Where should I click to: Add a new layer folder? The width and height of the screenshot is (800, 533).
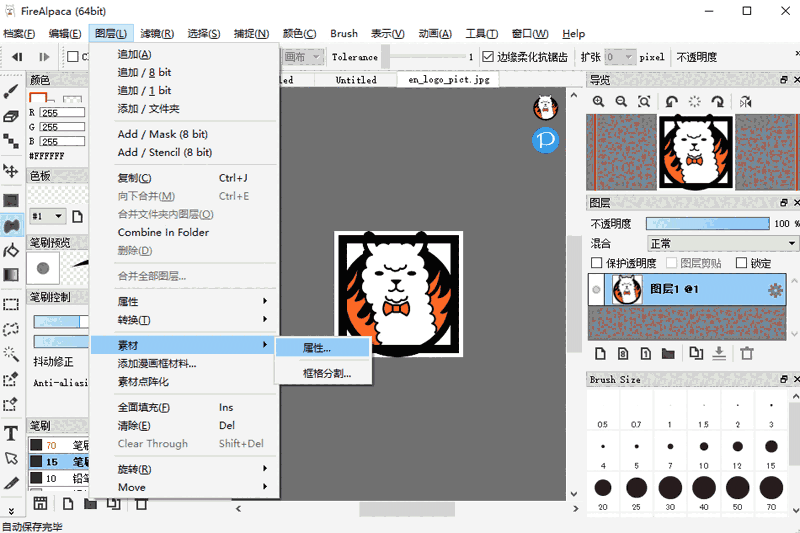click(x=668, y=353)
